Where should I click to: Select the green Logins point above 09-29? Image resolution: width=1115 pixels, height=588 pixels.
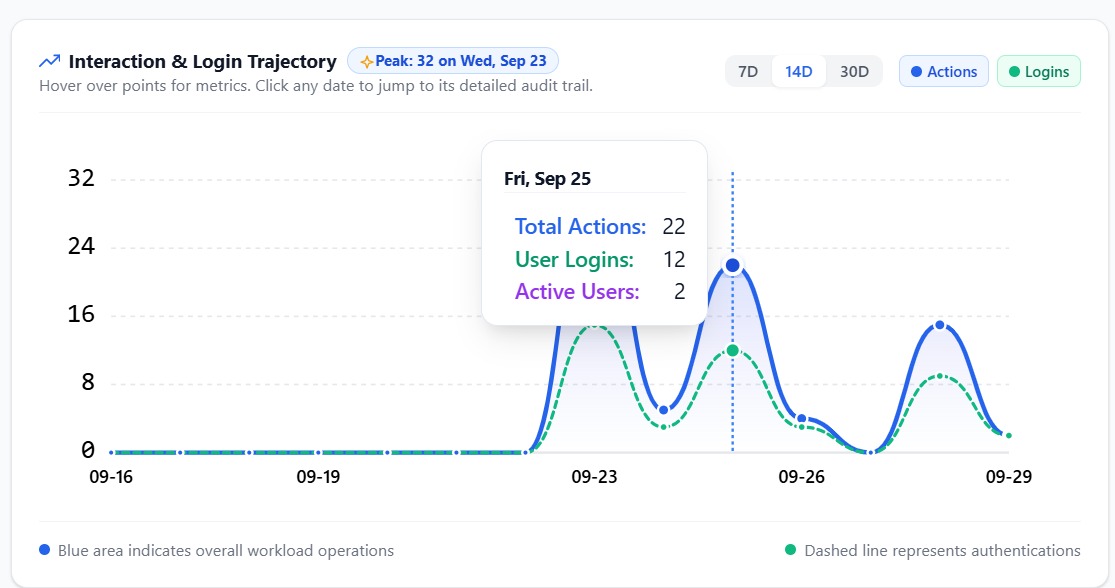click(1008, 436)
